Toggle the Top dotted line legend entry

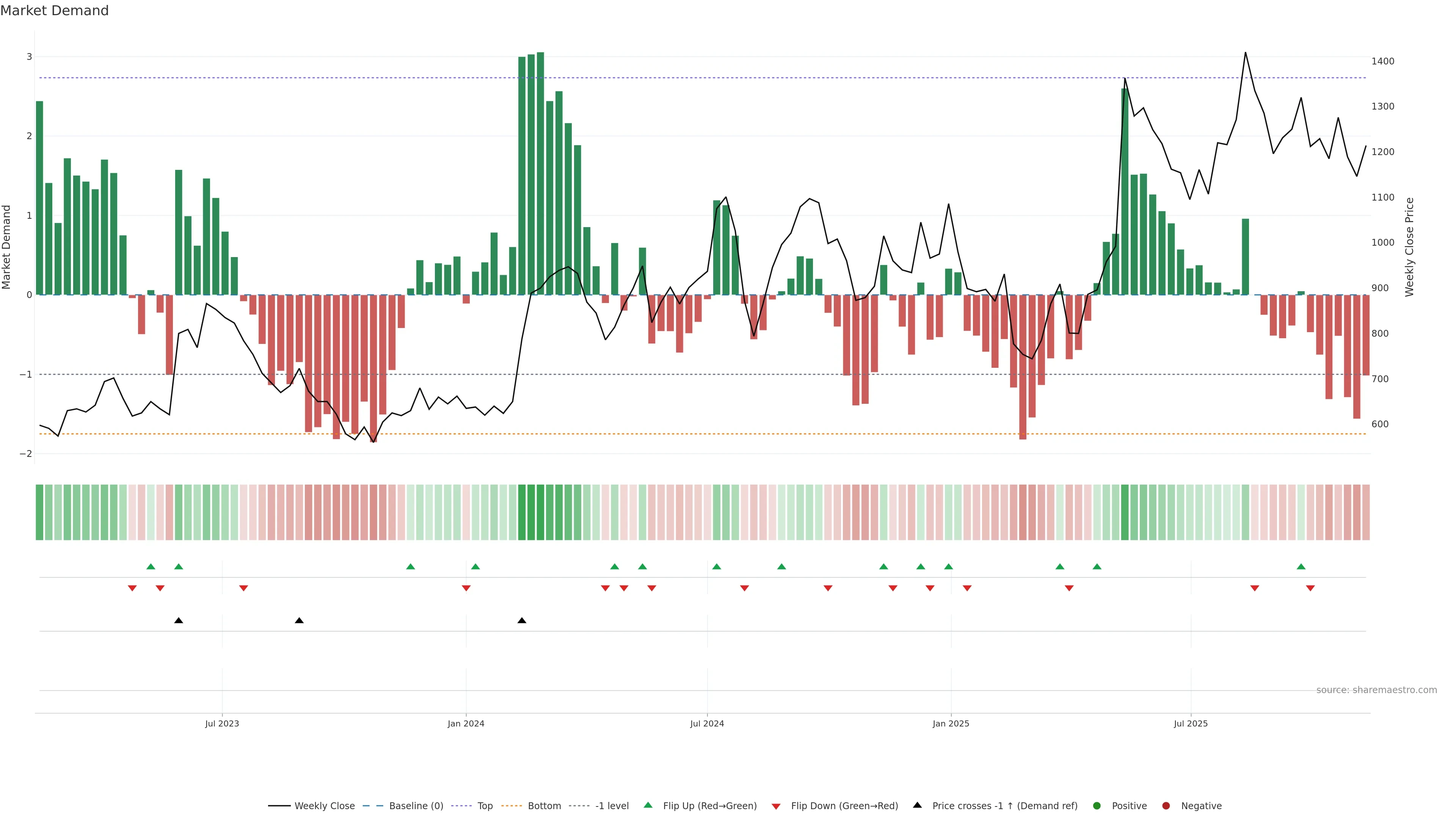click(485, 806)
